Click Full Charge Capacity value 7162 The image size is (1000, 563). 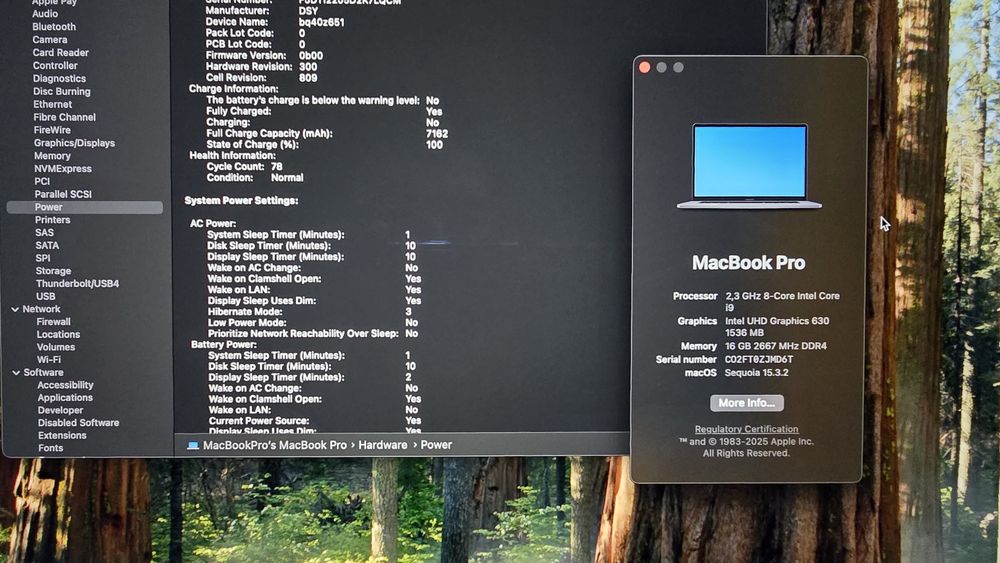pyautogui.click(x=437, y=134)
